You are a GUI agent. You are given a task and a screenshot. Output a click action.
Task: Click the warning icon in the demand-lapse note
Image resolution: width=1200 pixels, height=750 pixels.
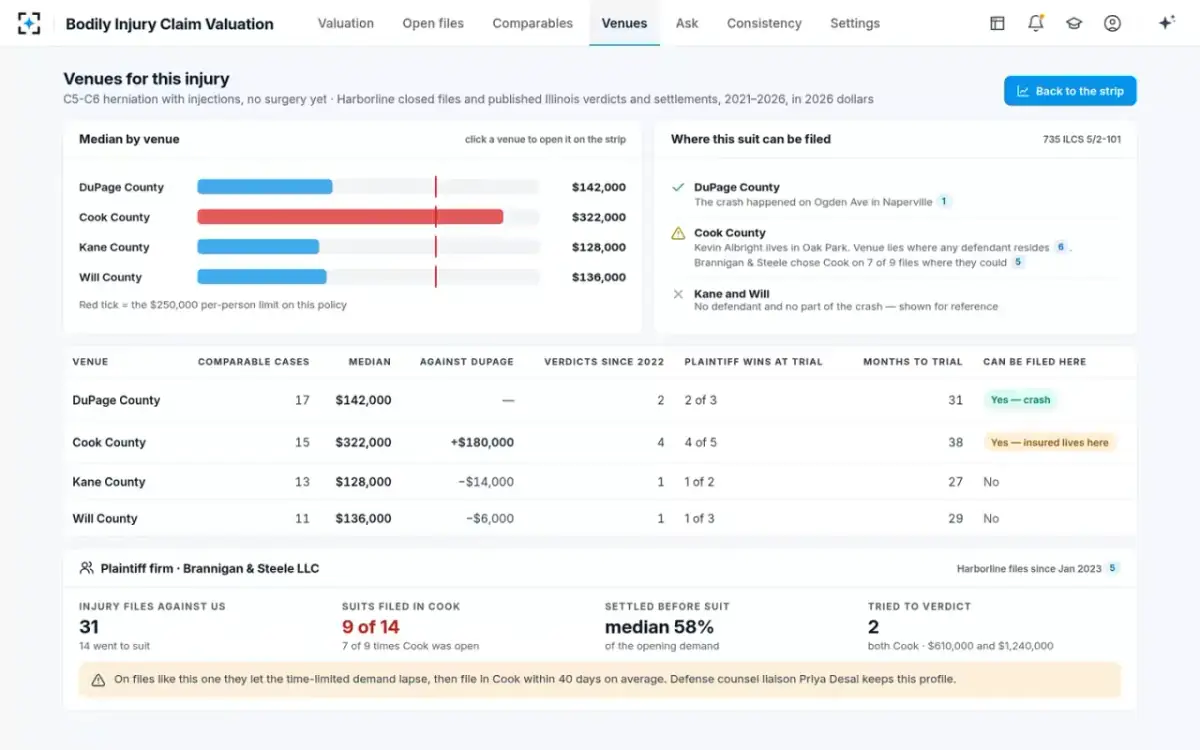click(x=98, y=680)
